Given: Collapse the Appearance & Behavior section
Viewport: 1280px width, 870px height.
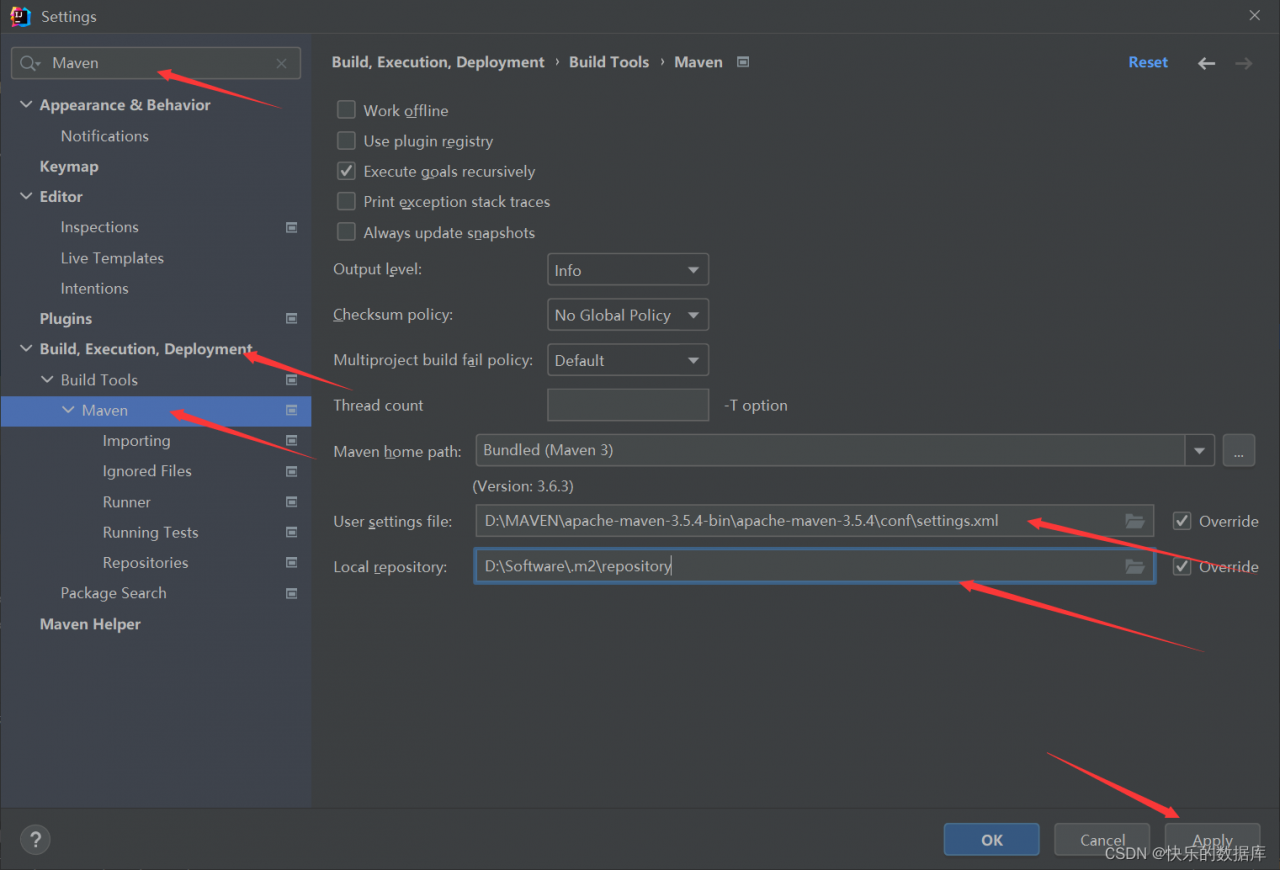Looking at the screenshot, I should pos(26,105).
